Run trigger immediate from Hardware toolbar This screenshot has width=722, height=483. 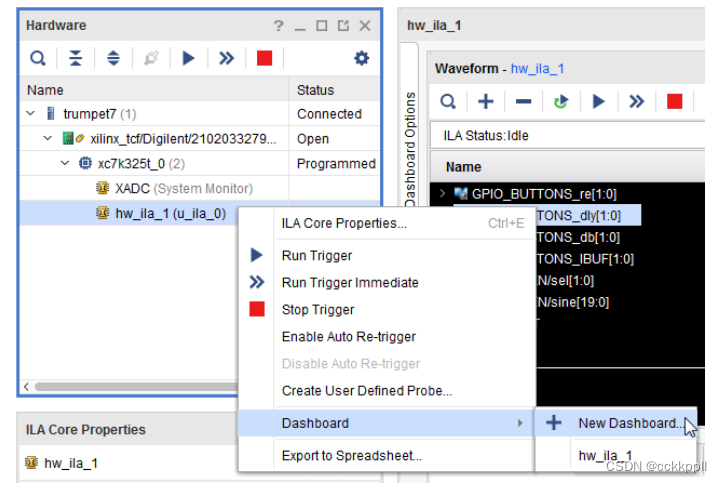226,58
